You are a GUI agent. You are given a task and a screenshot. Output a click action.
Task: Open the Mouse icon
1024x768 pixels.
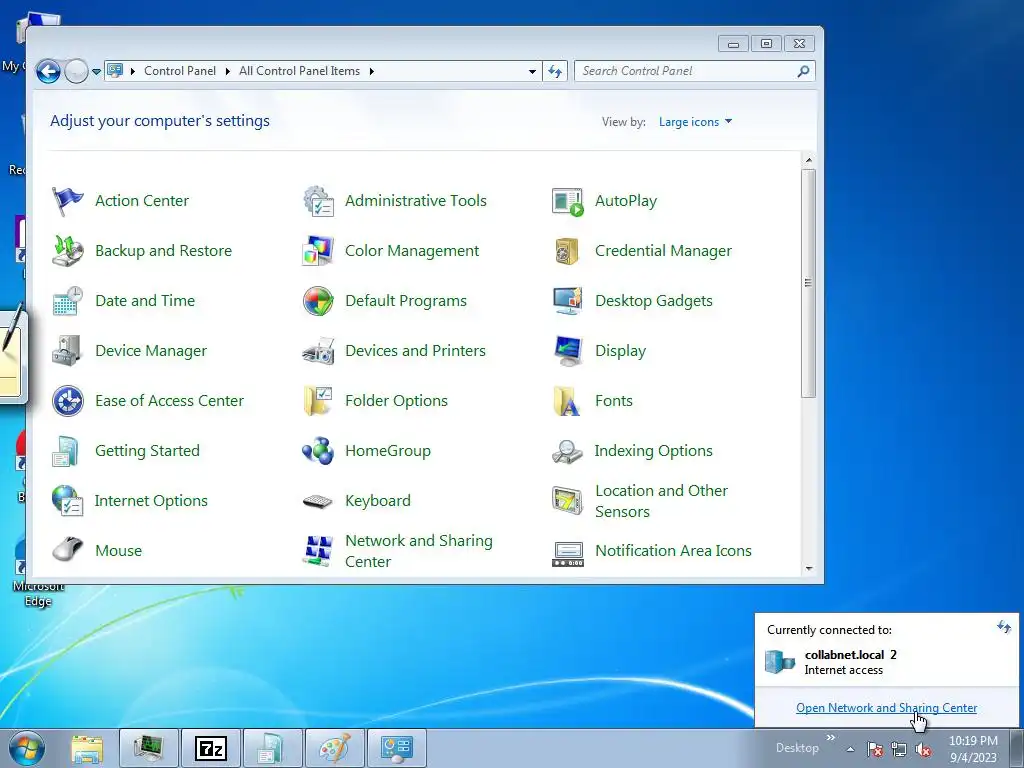(67, 551)
